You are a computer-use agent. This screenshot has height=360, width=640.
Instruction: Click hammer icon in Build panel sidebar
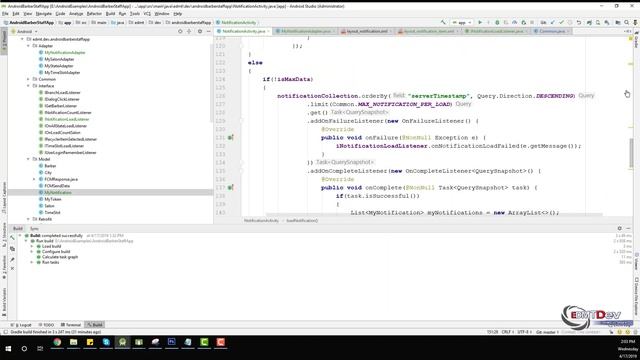(x=12, y=237)
